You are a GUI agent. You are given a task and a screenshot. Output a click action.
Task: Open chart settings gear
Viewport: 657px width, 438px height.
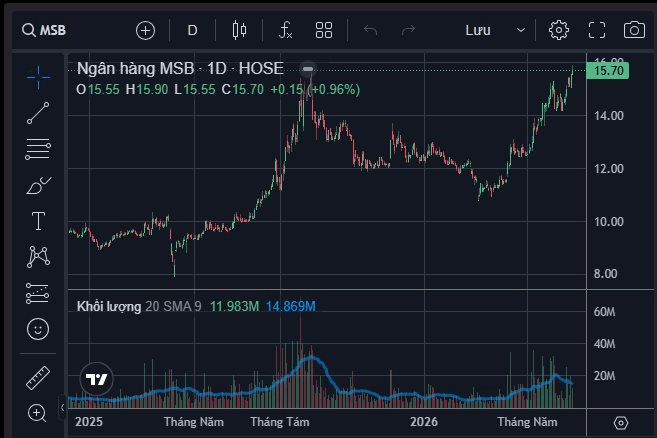coord(559,30)
